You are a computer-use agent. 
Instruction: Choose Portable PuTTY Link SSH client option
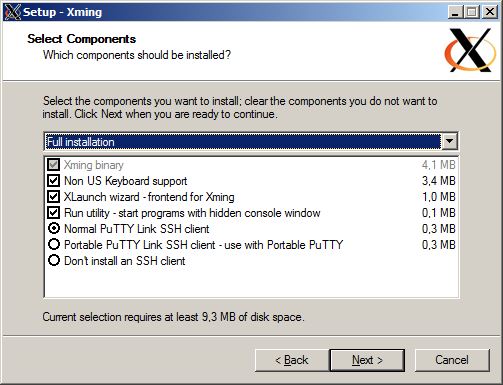pos(54,245)
